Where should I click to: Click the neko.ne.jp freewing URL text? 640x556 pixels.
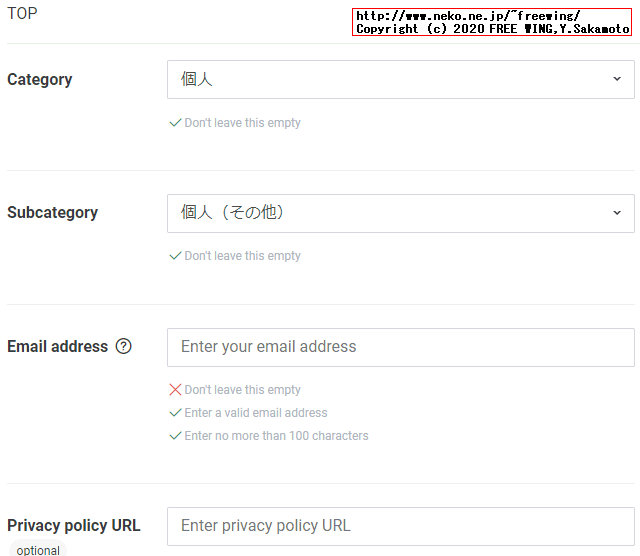[x=468, y=16]
